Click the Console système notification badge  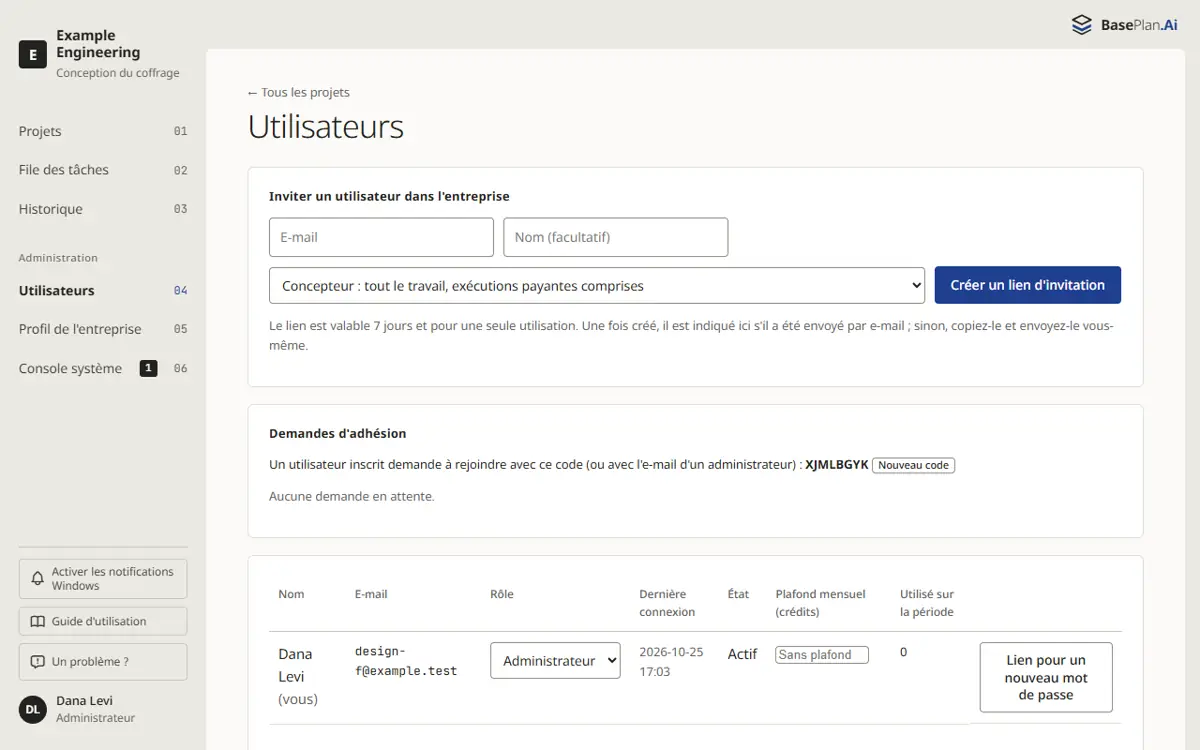[x=148, y=368]
